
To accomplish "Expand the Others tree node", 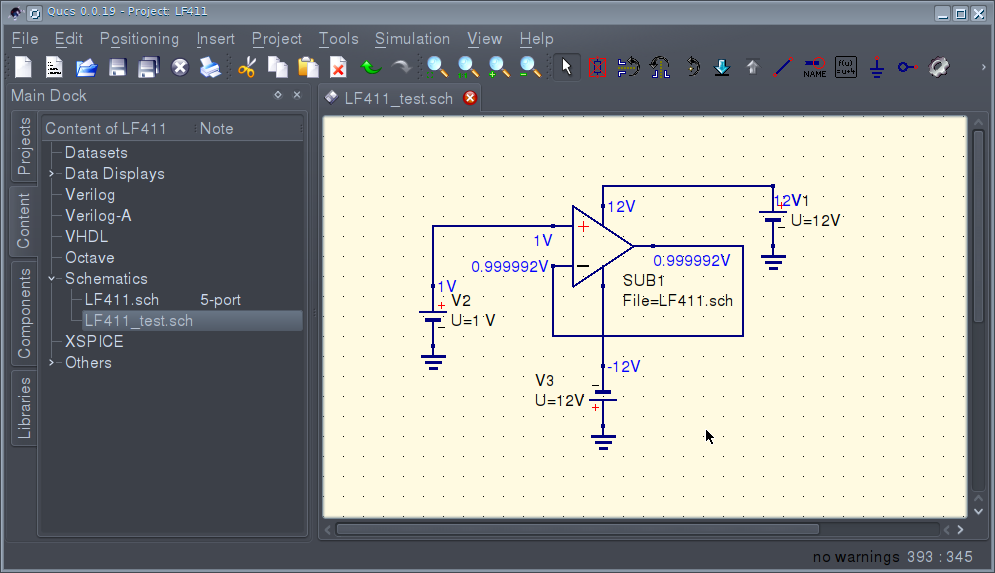I will [x=52, y=363].
